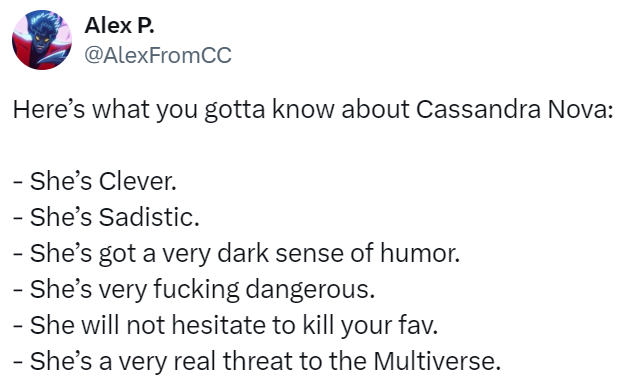Image resolution: width=636 pixels, height=382 pixels.
Task: Select the "very fucking dangerous" bullet line
Action: [194, 290]
